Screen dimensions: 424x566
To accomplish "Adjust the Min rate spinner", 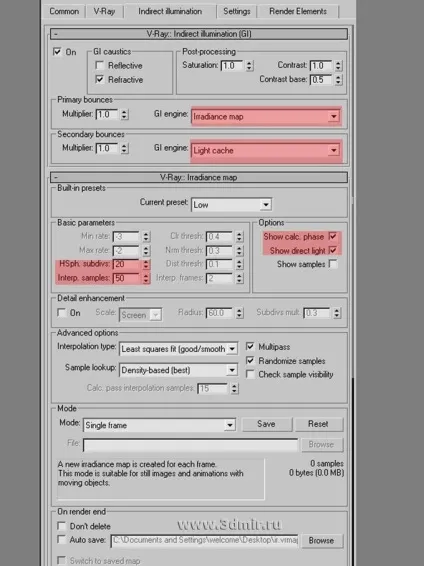I will tap(145, 236).
